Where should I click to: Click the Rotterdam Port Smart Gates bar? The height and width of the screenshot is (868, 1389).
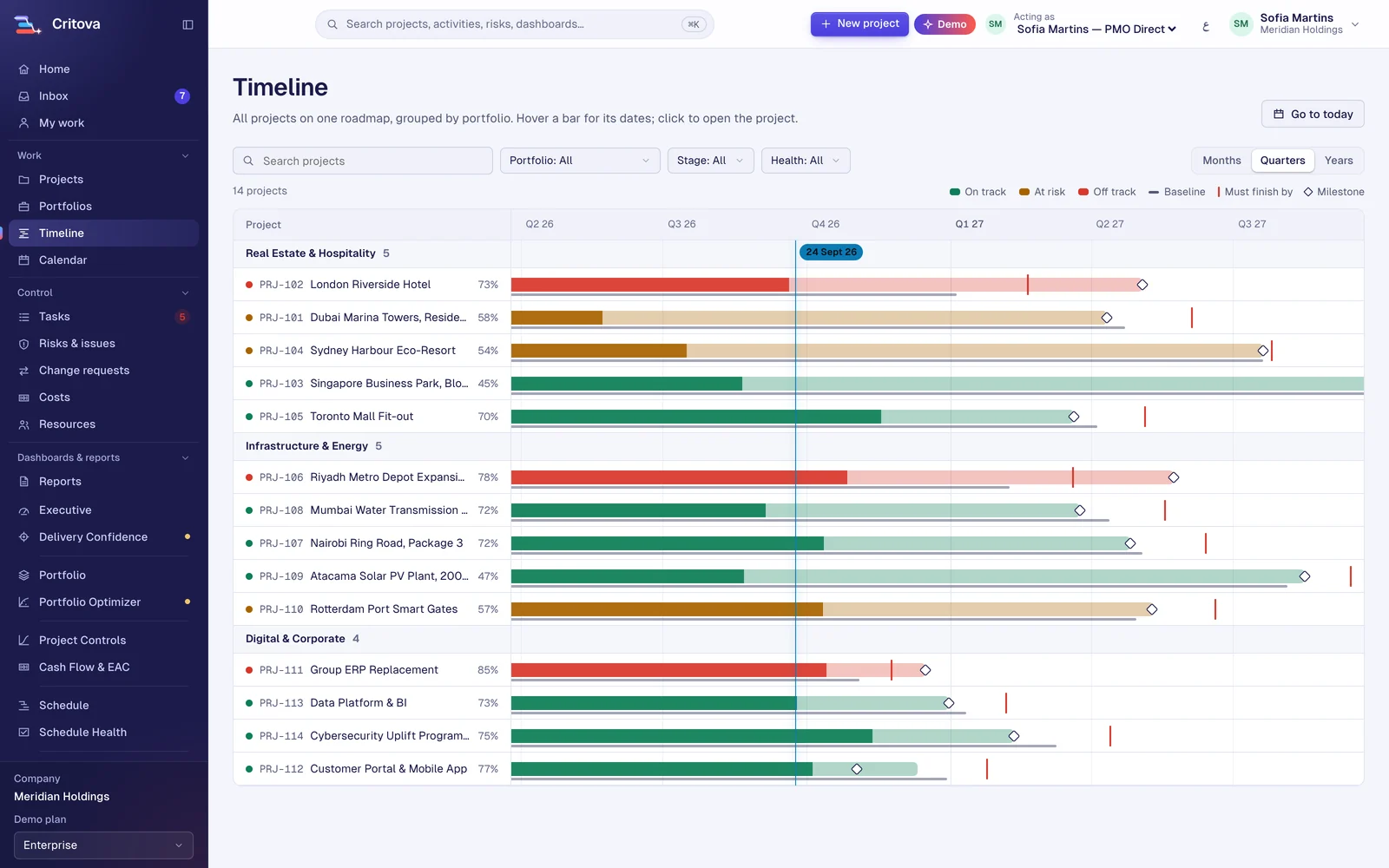(x=832, y=609)
